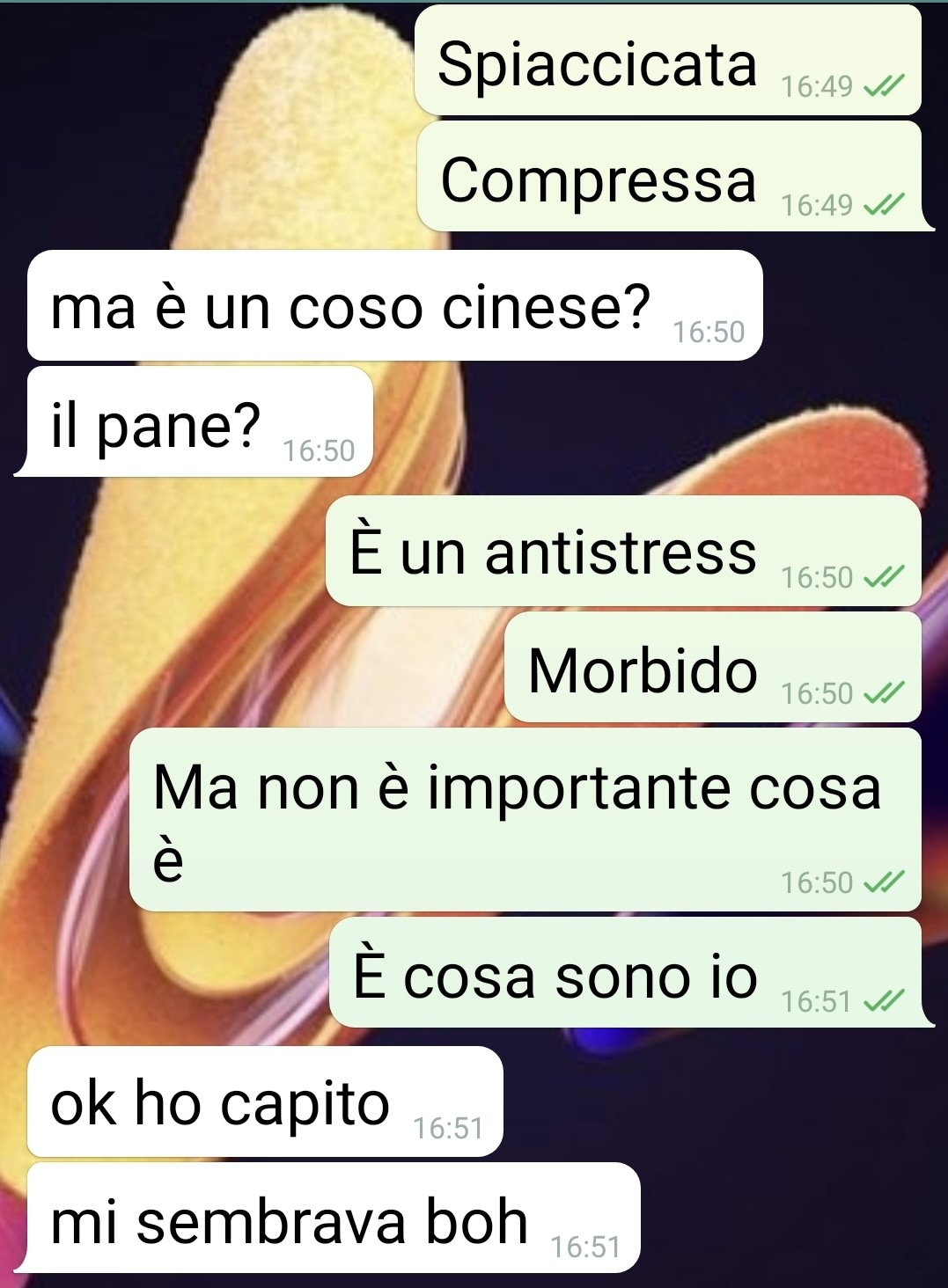Tap the 16:50 timestamp on il pane?
Screen dimensions: 948x1288
(319, 450)
